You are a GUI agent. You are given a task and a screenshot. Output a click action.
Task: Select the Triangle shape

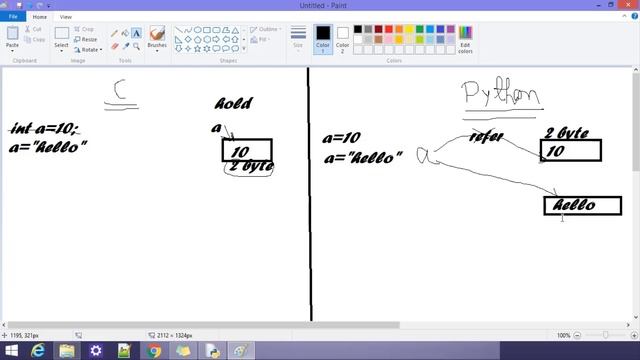[235, 30]
